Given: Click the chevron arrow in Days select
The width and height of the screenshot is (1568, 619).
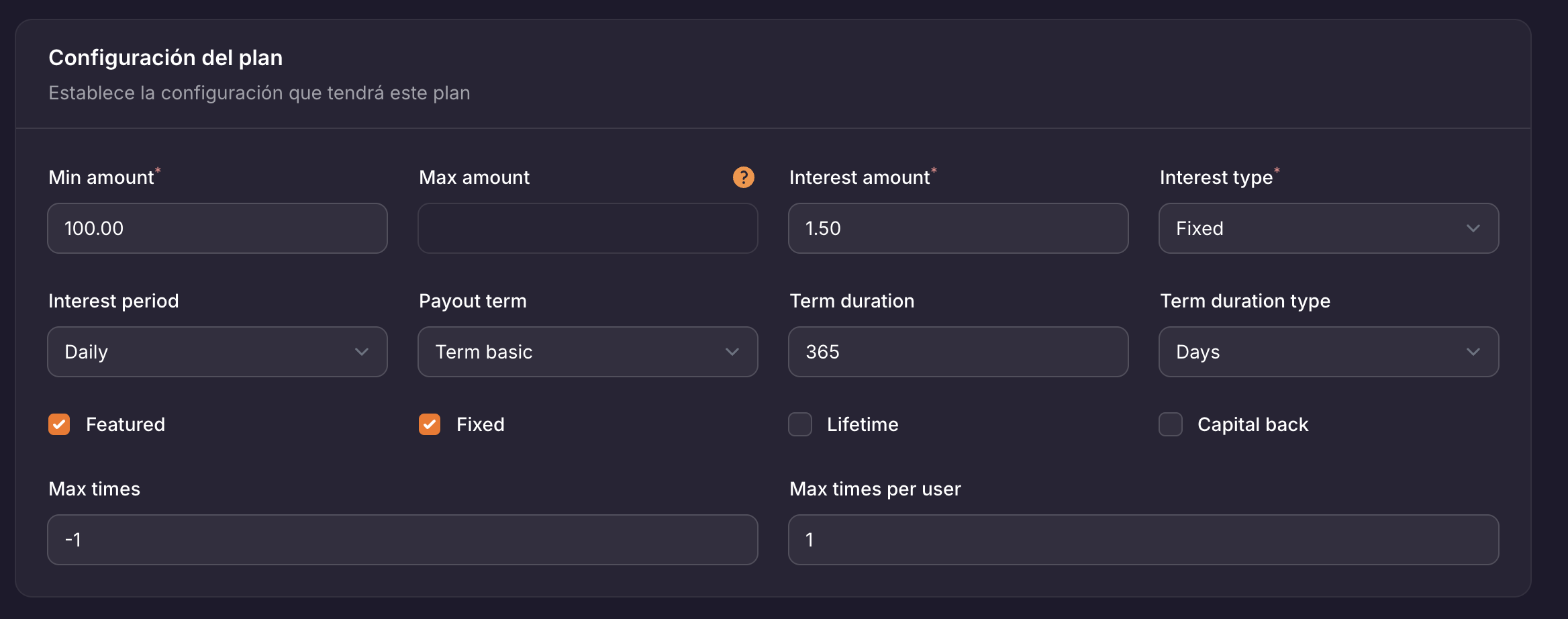Looking at the screenshot, I should 1473,352.
